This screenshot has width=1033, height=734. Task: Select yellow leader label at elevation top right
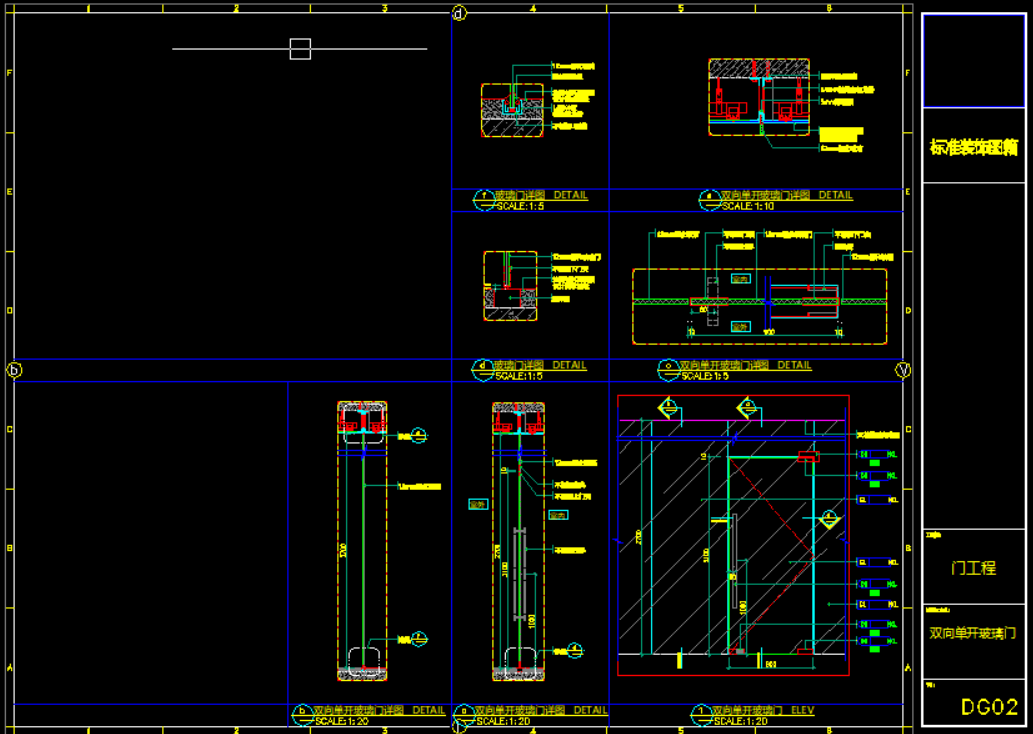coord(878,435)
